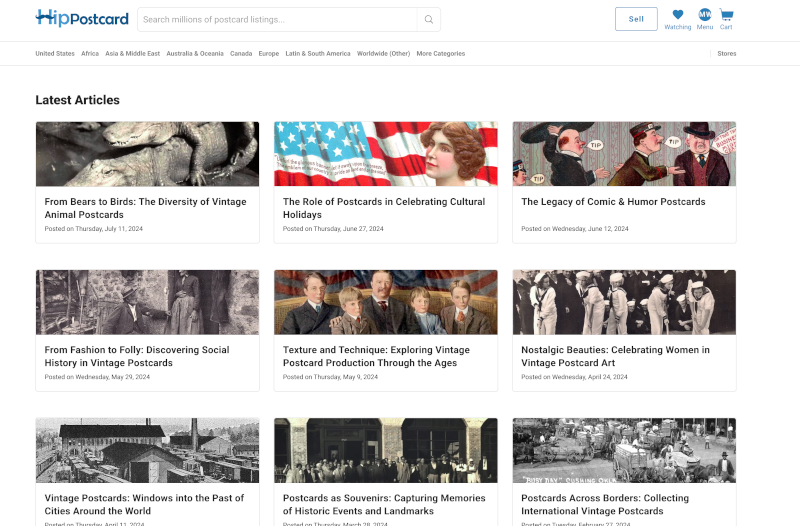Read 'Postcards as Souvenirs' article title
This screenshot has width=800, height=526.
[384, 504]
